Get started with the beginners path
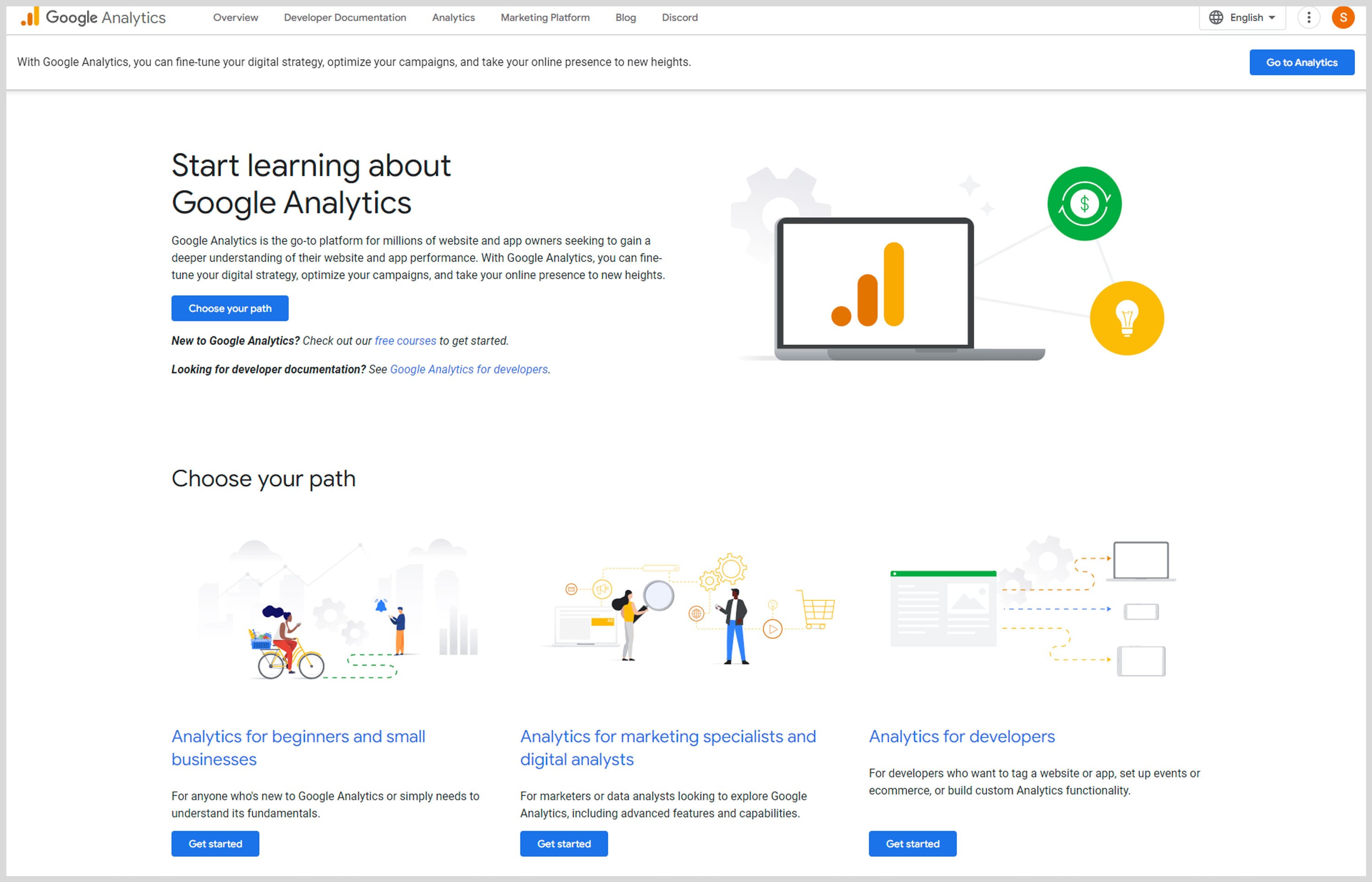1372x882 pixels. pos(215,843)
